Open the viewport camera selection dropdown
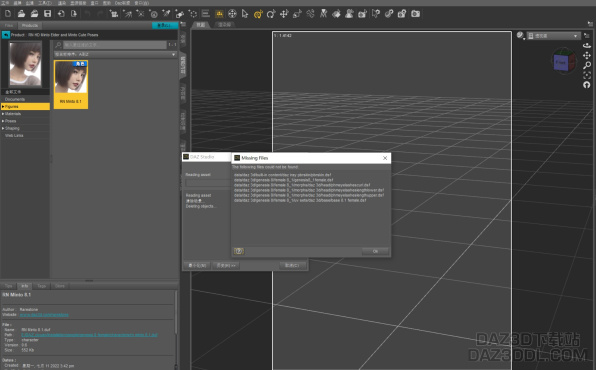The image size is (596, 370). tap(553, 36)
